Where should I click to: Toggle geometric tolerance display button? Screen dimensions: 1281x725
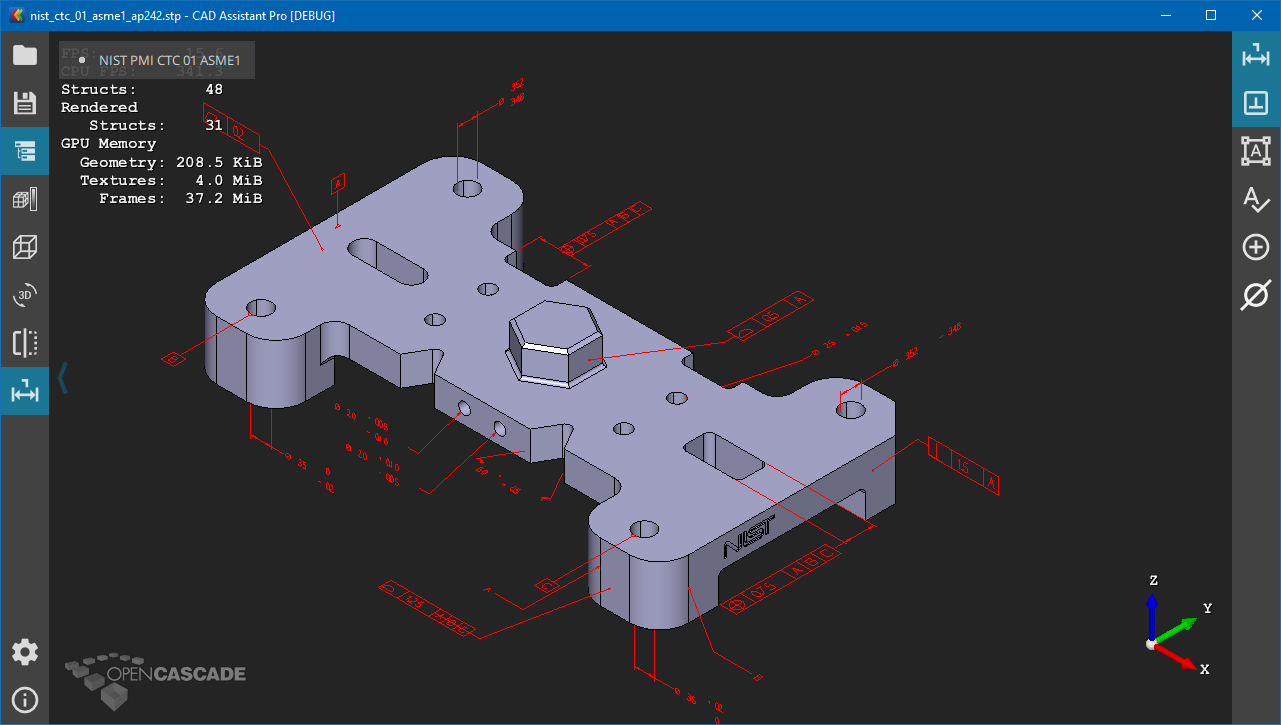pos(1256,103)
